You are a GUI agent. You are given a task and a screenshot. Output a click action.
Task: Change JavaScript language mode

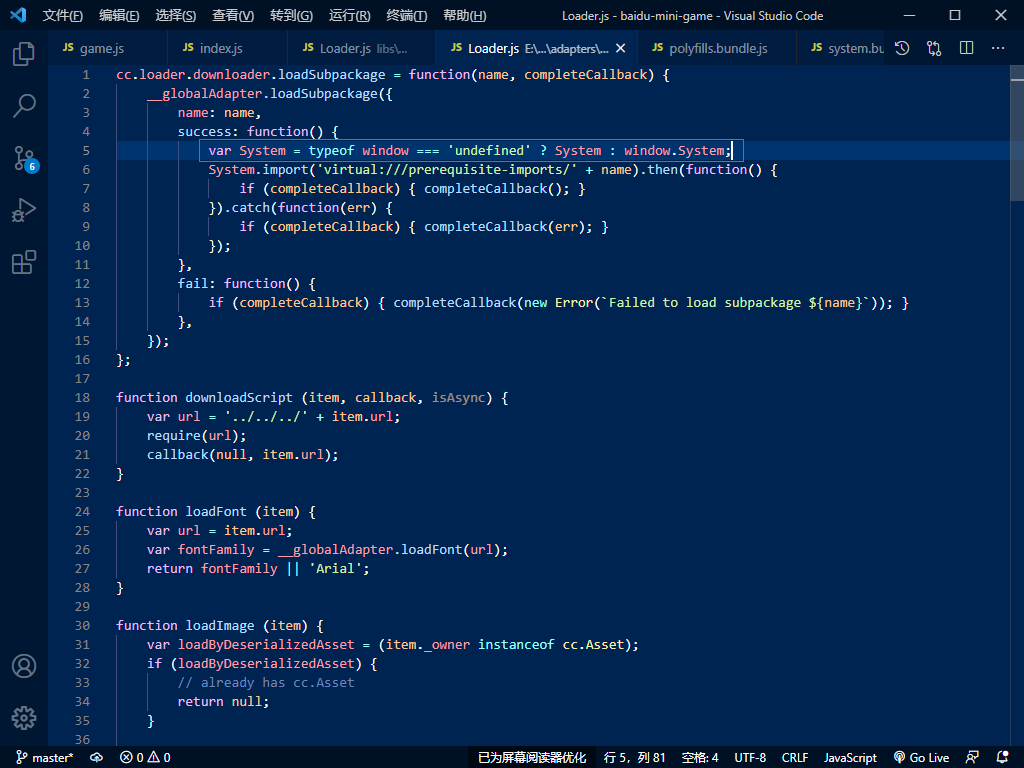[850, 758]
